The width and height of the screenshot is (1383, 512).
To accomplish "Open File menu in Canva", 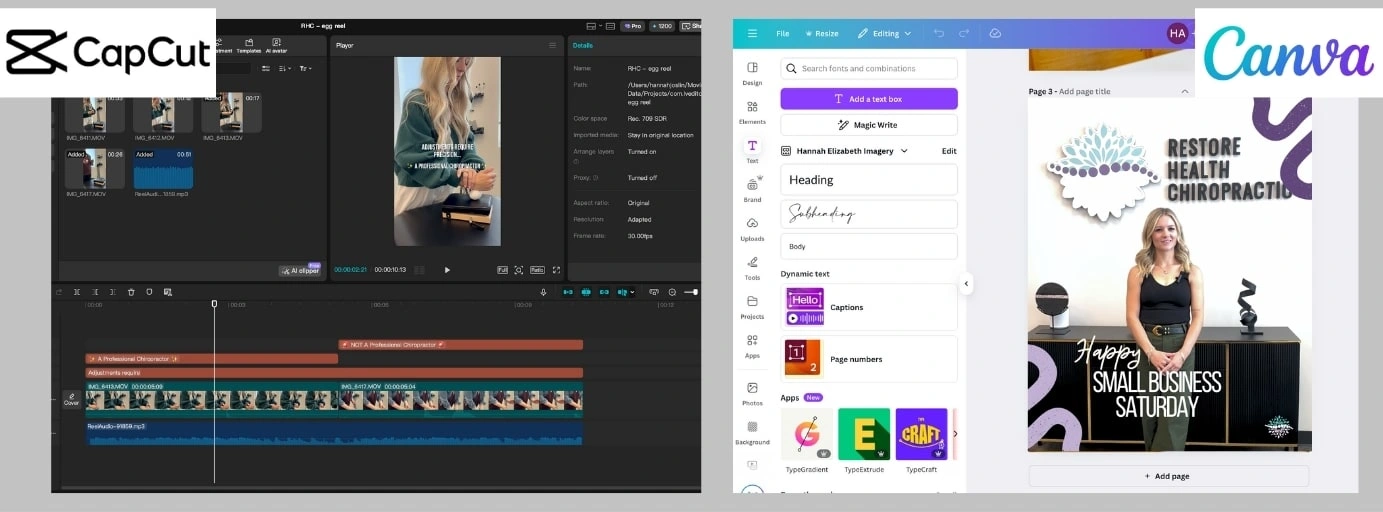I will point(783,33).
